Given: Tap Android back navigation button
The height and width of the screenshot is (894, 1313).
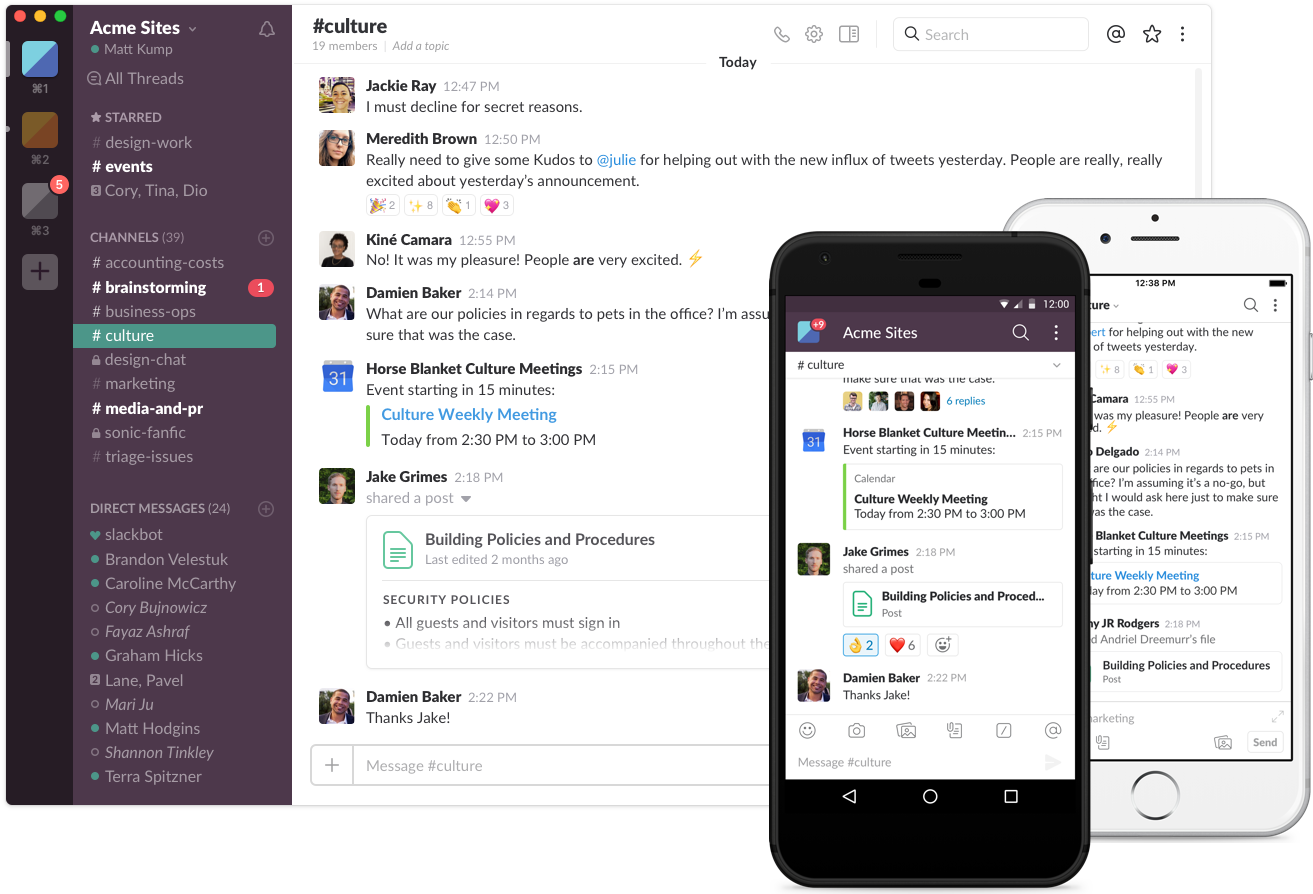Looking at the screenshot, I should 849,797.
